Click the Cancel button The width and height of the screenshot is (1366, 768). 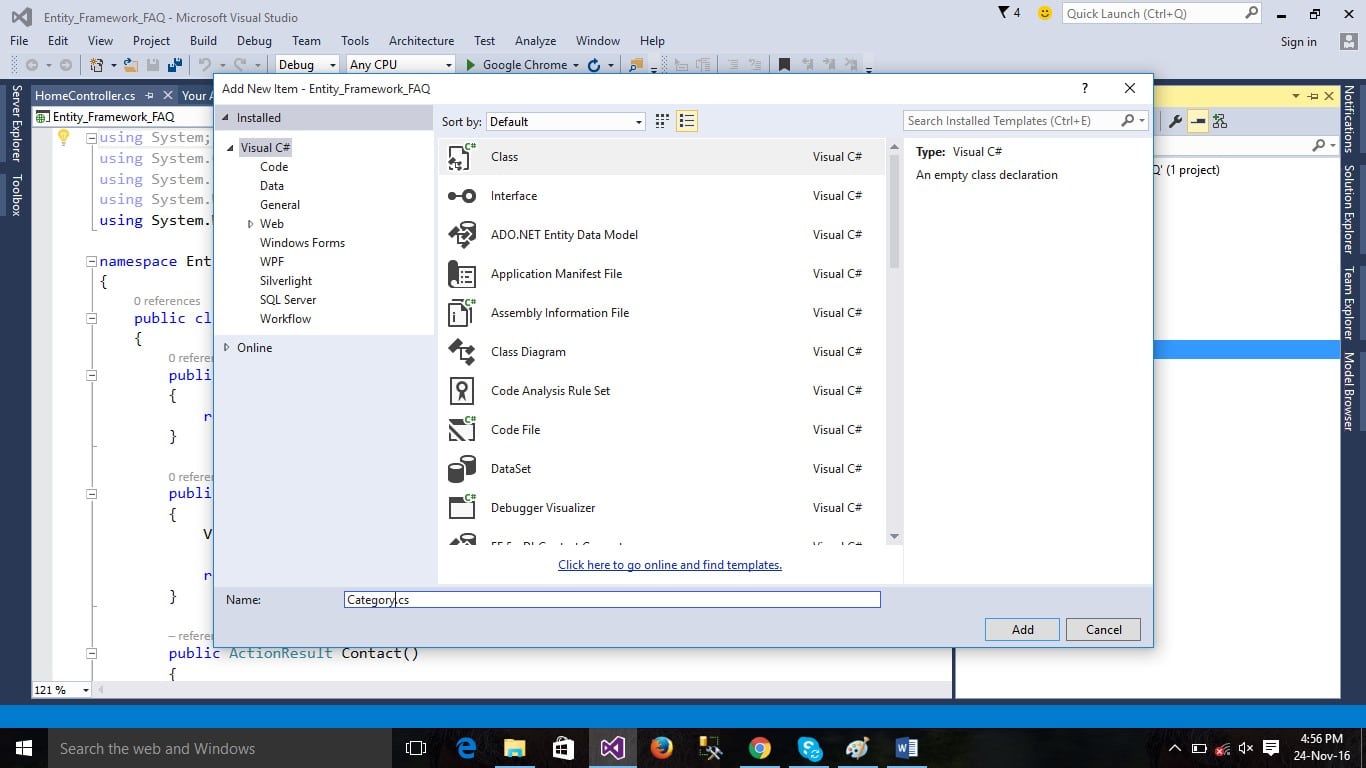pyautogui.click(x=1103, y=630)
